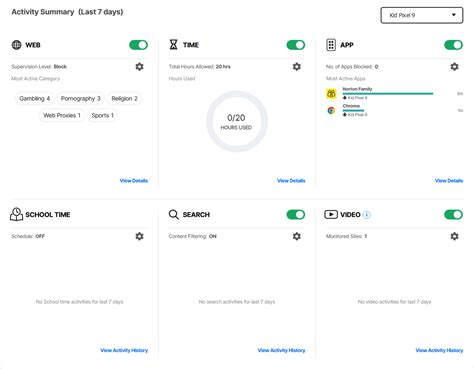Toggle Time supervision off
This screenshot has height=369, width=474.
pyautogui.click(x=296, y=45)
